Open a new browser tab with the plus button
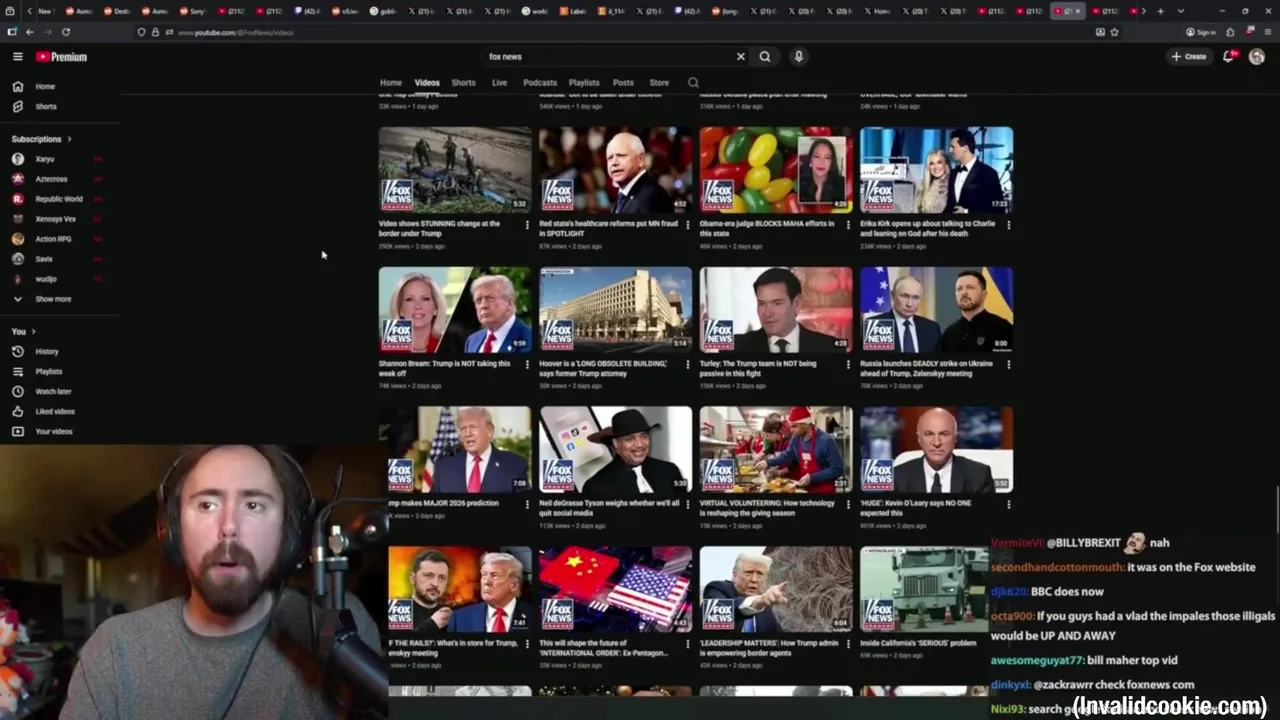1280x720 pixels. tap(1160, 11)
